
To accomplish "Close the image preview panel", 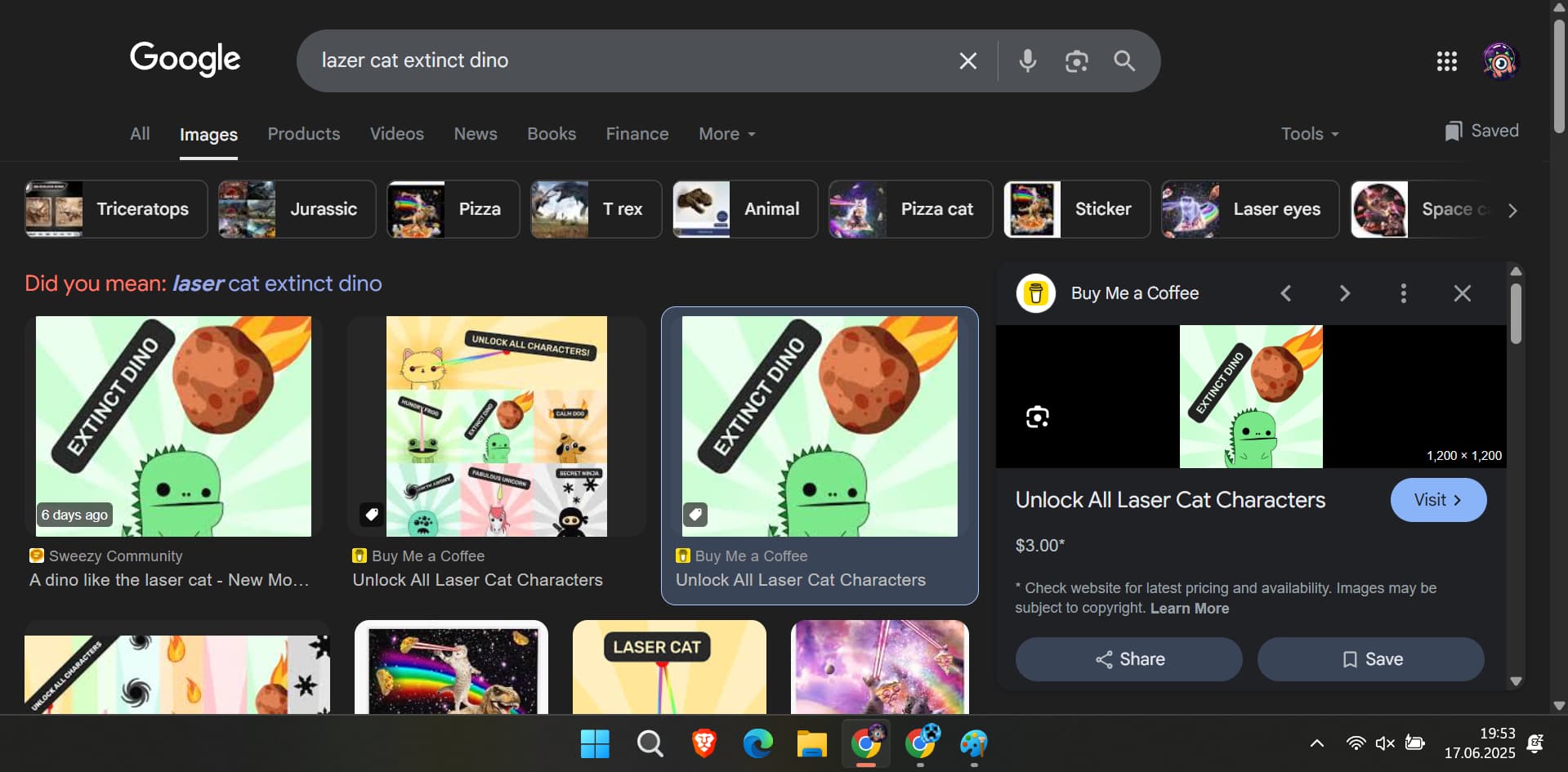I will click(x=1462, y=293).
